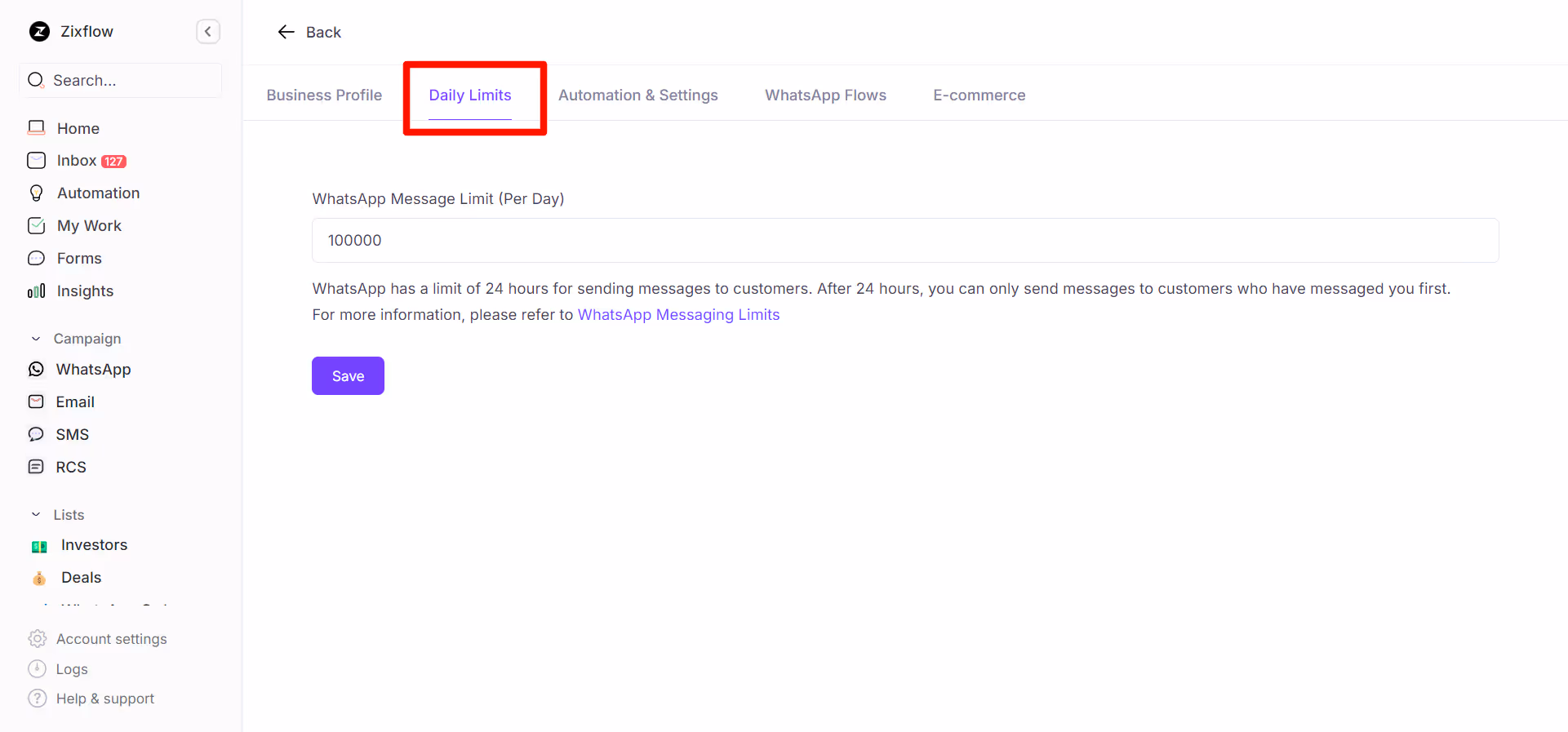Open the Logs page
Image resolution: width=1568 pixels, height=732 pixels.
pos(72,669)
